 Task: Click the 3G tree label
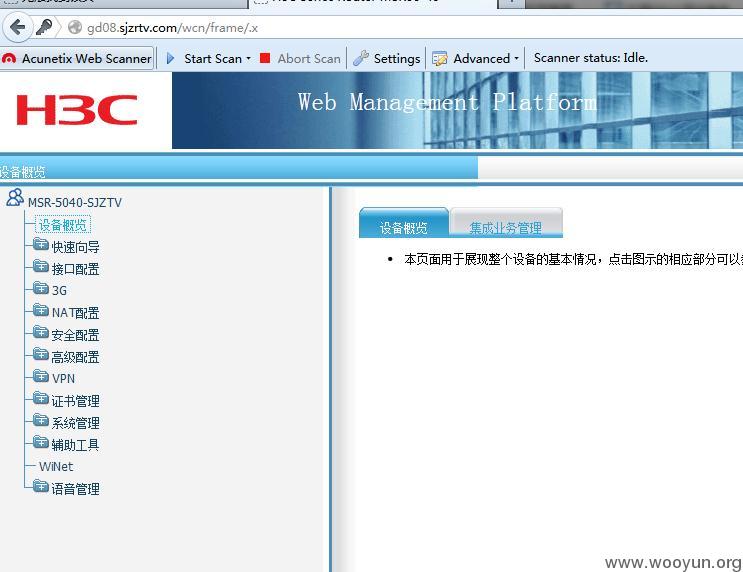coord(59,291)
